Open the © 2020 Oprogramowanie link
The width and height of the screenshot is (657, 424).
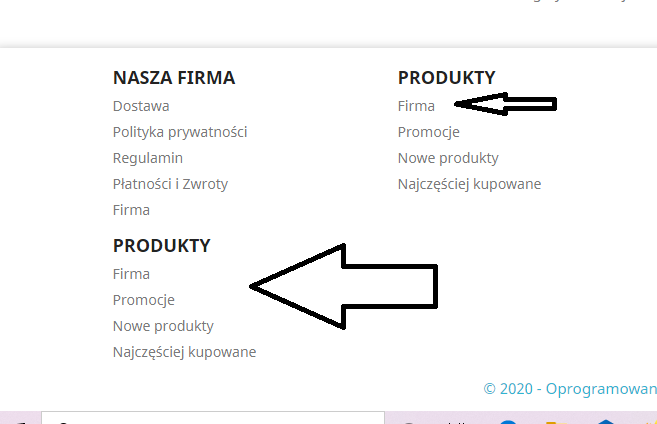570,388
